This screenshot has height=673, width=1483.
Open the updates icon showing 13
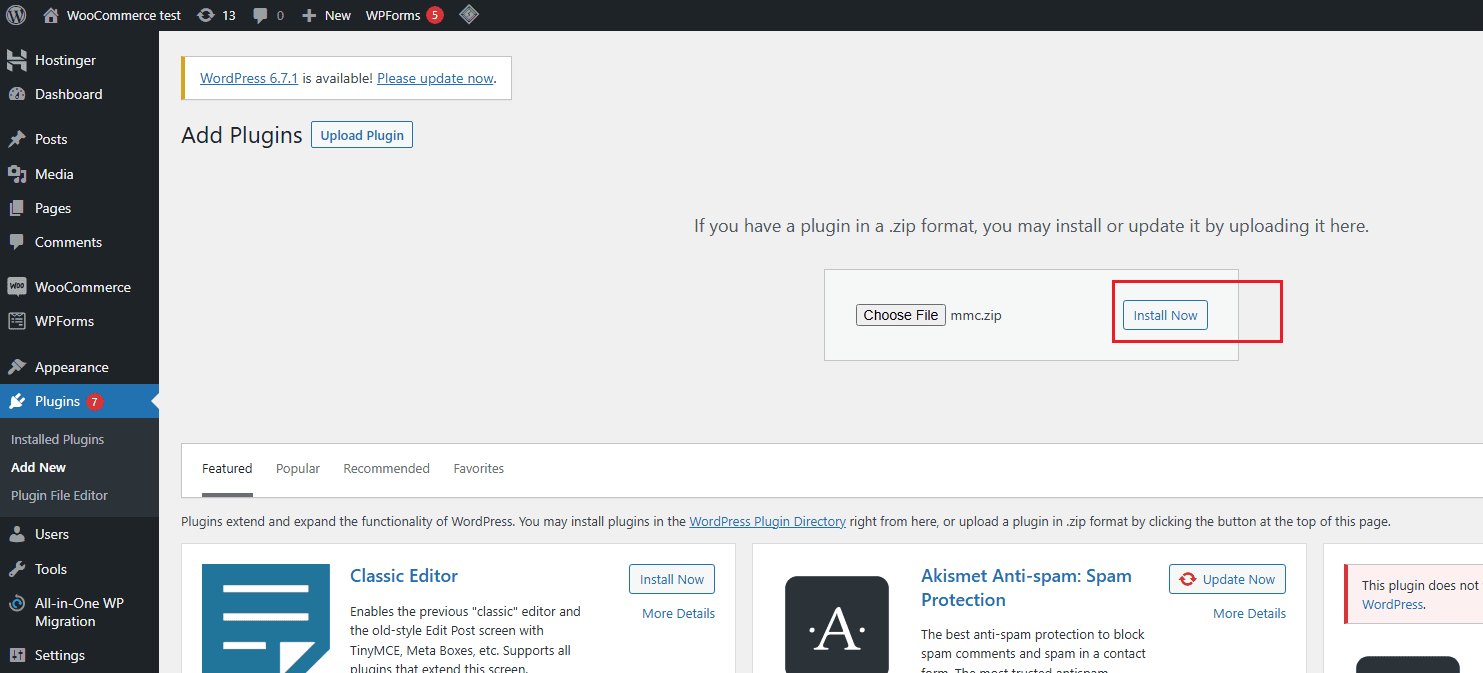[x=206, y=15]
